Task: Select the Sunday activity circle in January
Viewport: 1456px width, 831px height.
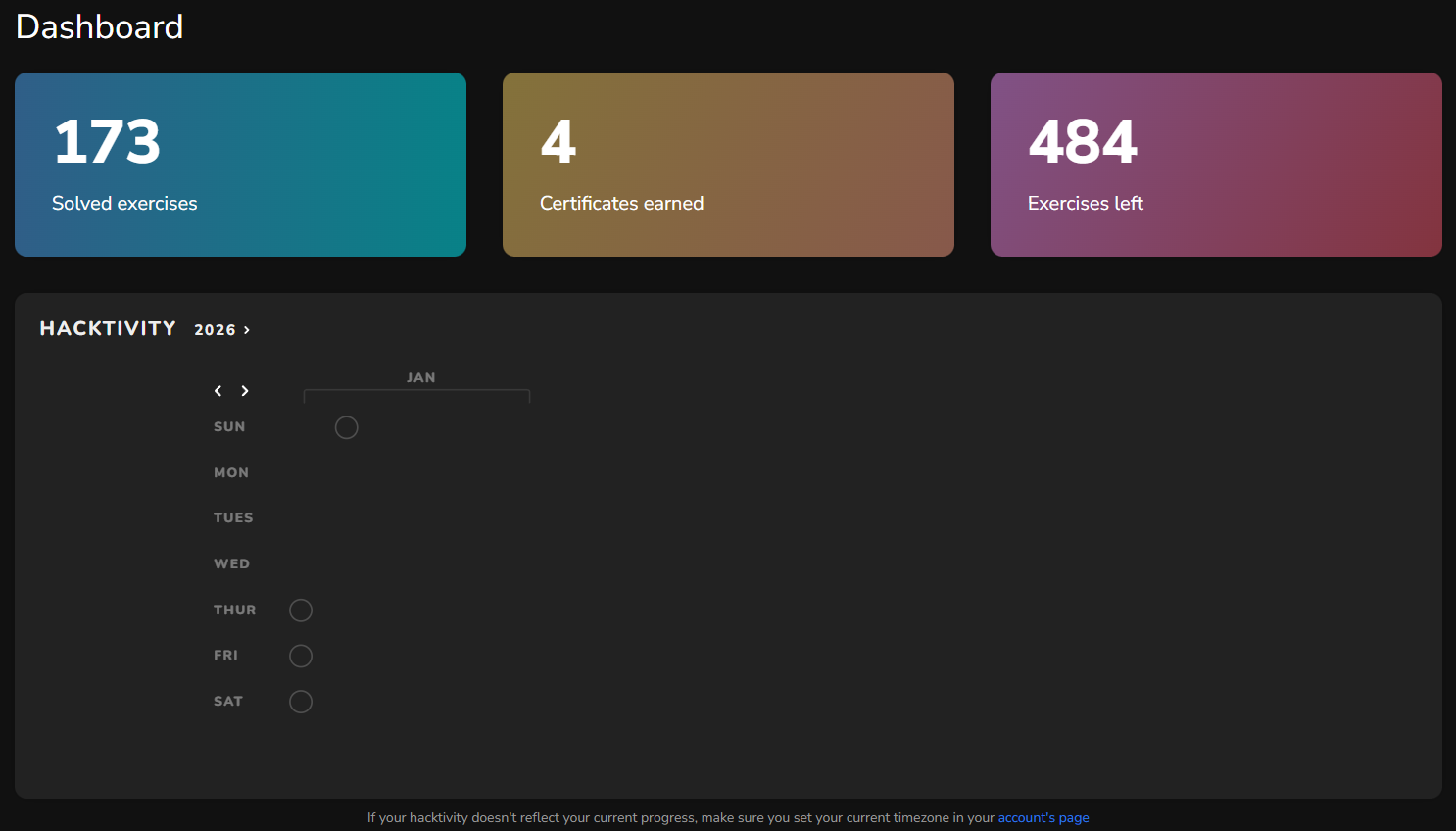Action: click(x=346, y=427)
